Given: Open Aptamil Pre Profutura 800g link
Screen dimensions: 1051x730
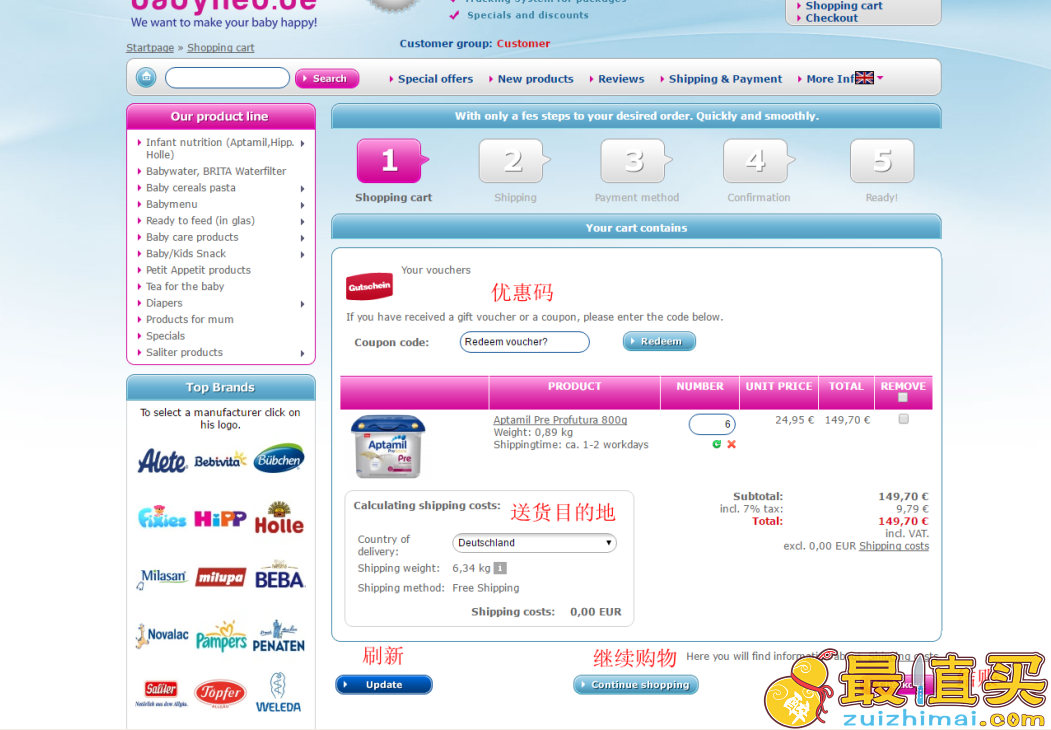Looking at the screenshot, I should [560, 420].
